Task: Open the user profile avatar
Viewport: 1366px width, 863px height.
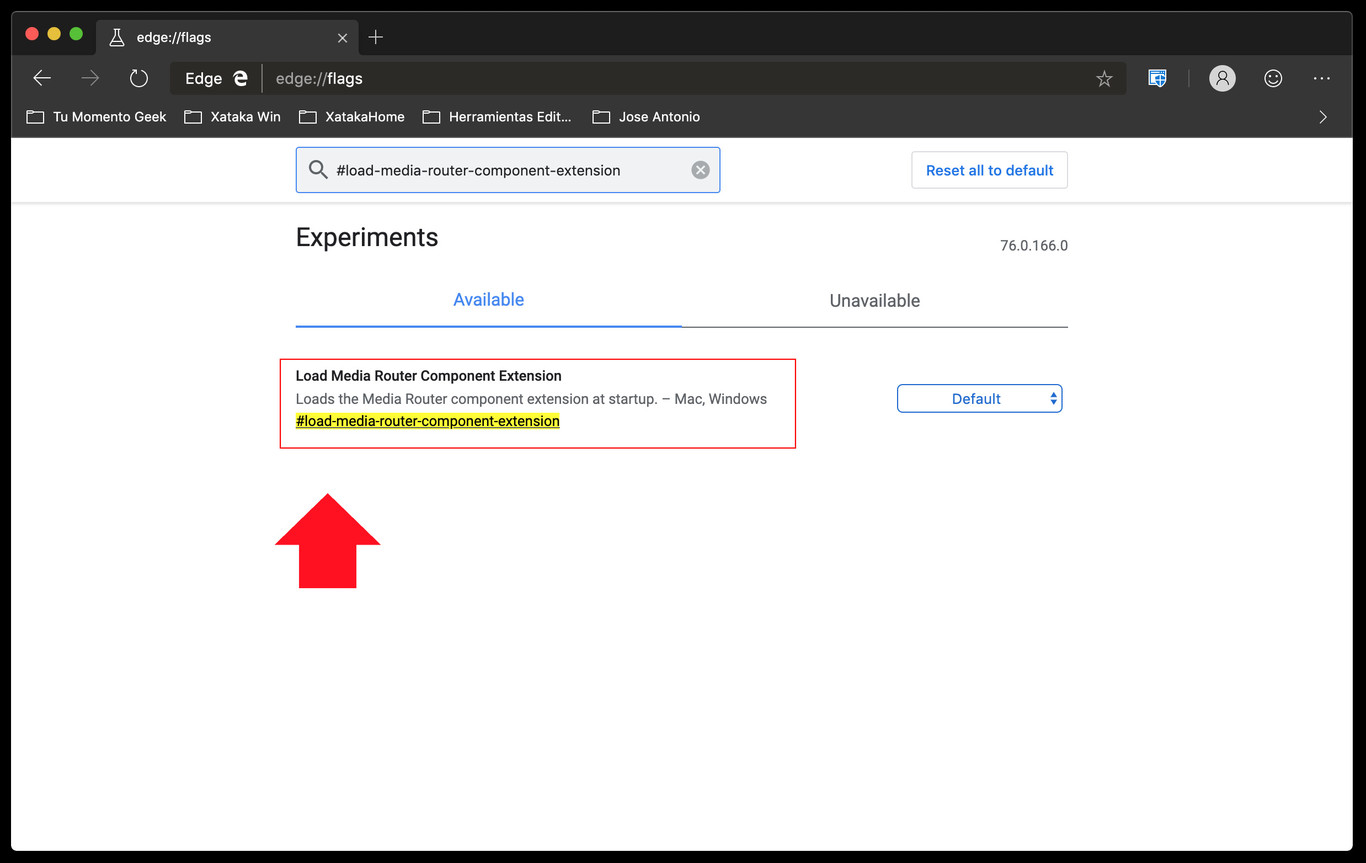Action: [1222, 78]
